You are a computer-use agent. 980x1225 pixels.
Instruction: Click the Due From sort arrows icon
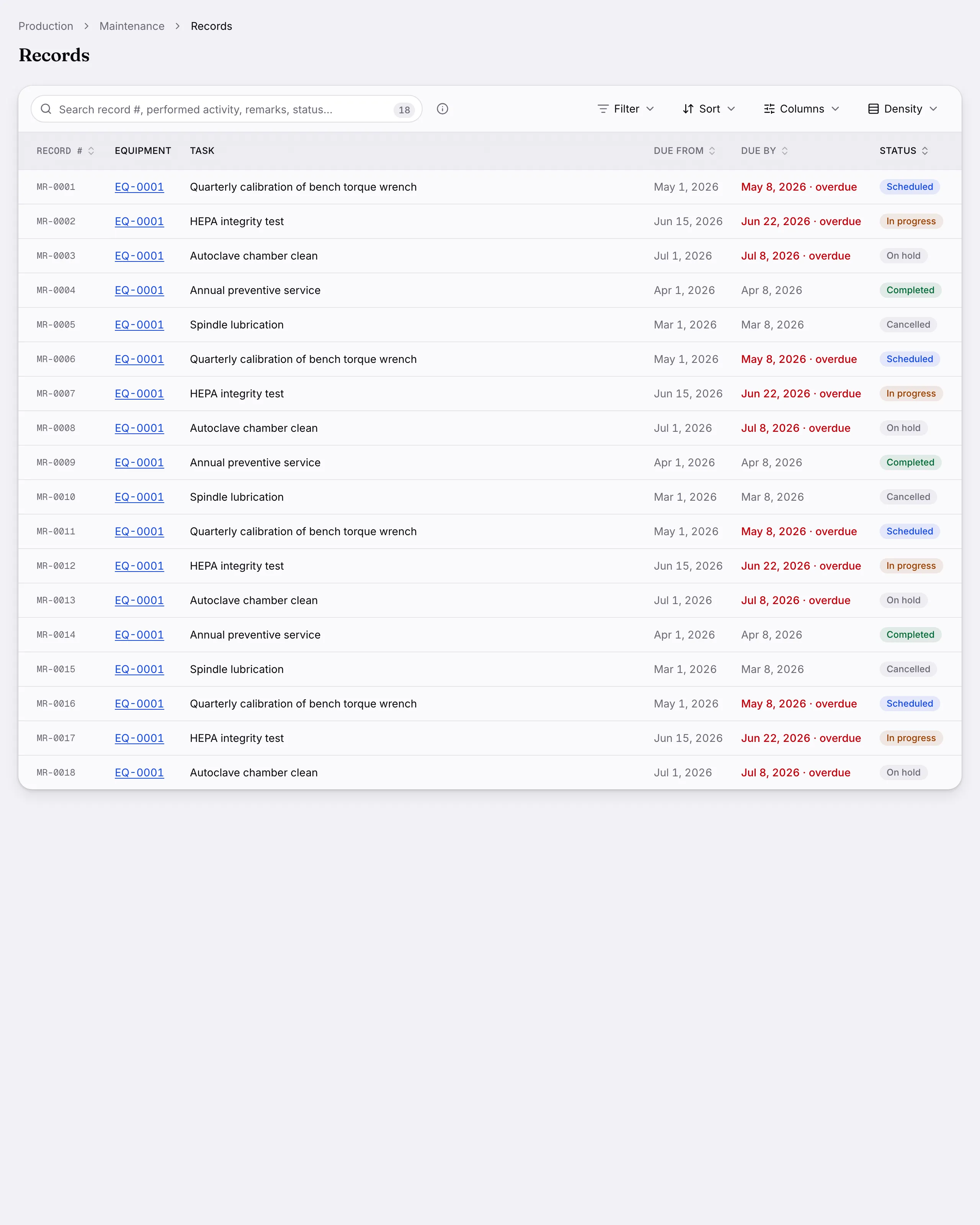click(x=712, y=150)
